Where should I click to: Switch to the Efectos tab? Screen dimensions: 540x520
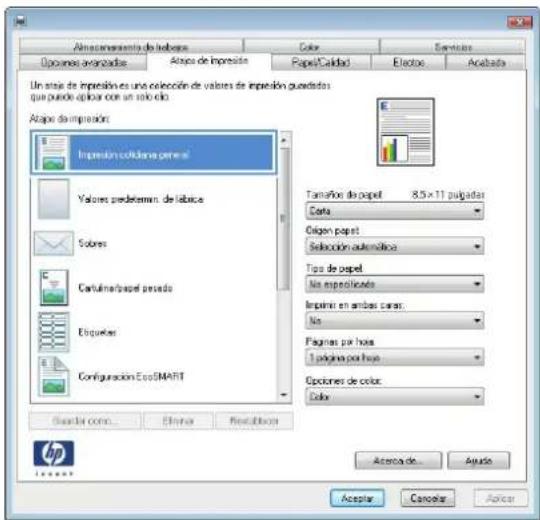click(408, 63)
